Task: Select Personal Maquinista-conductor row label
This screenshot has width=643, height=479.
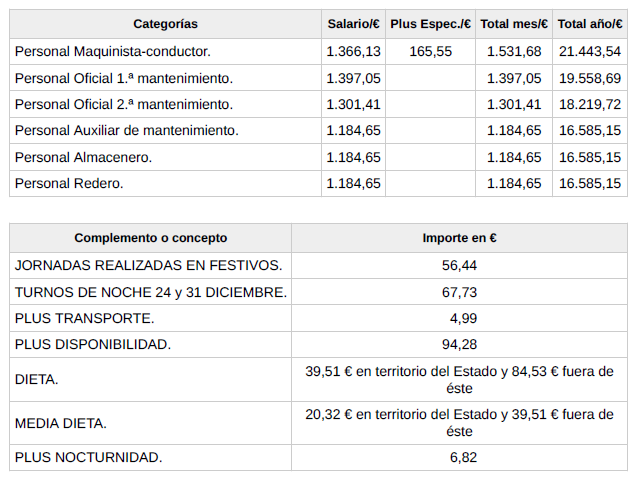Action: (113, 51)
